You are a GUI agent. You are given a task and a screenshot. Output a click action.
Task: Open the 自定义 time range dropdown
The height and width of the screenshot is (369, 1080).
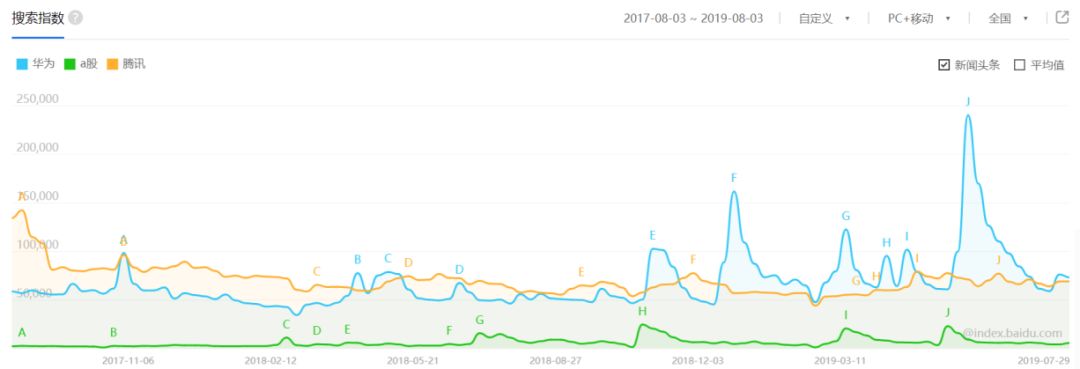point(824,19)
